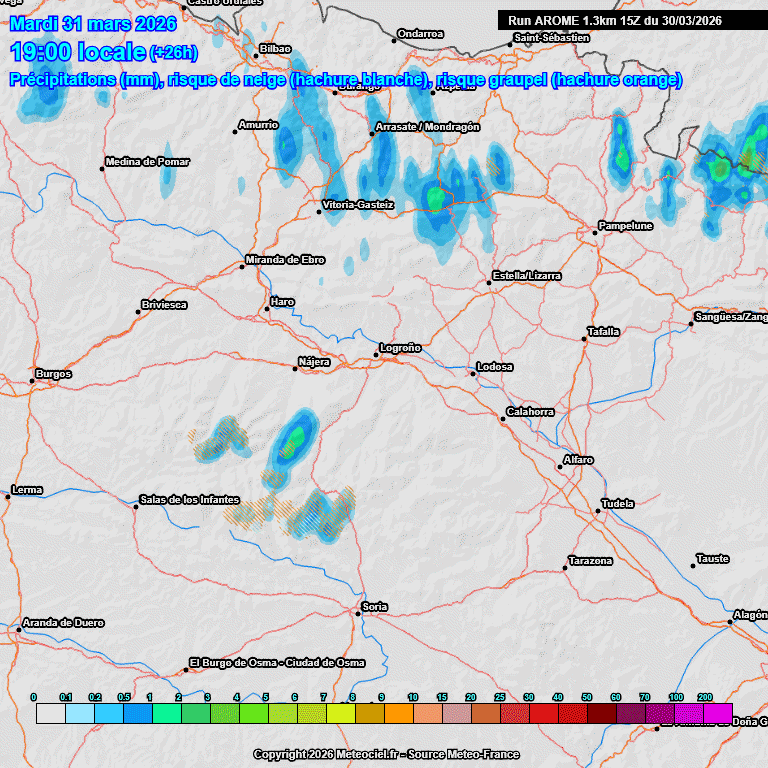Click the bright magenta swatch at the scale's end

(x=718, y=713)
